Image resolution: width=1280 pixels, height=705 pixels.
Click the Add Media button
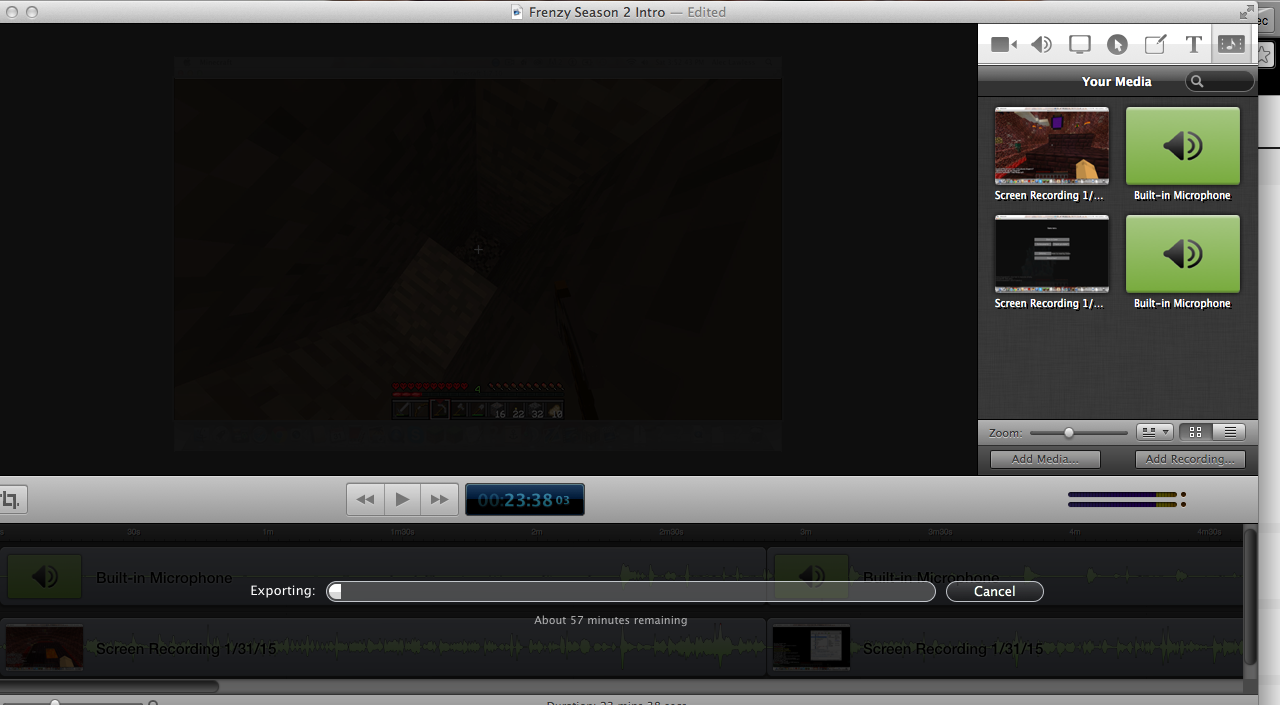point(1044,459)
